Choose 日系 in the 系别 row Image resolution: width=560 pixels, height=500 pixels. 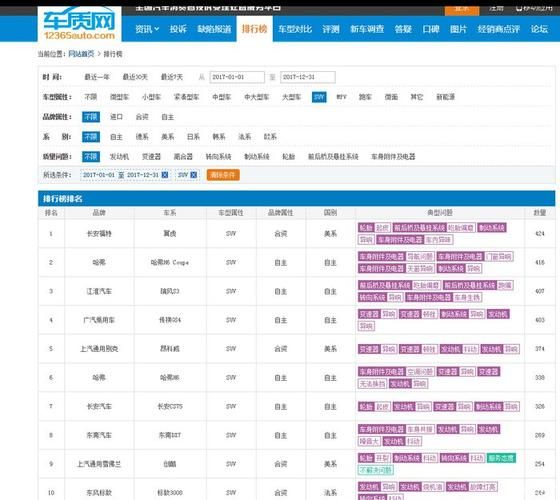pyautogui.click(x=193, y=137)
